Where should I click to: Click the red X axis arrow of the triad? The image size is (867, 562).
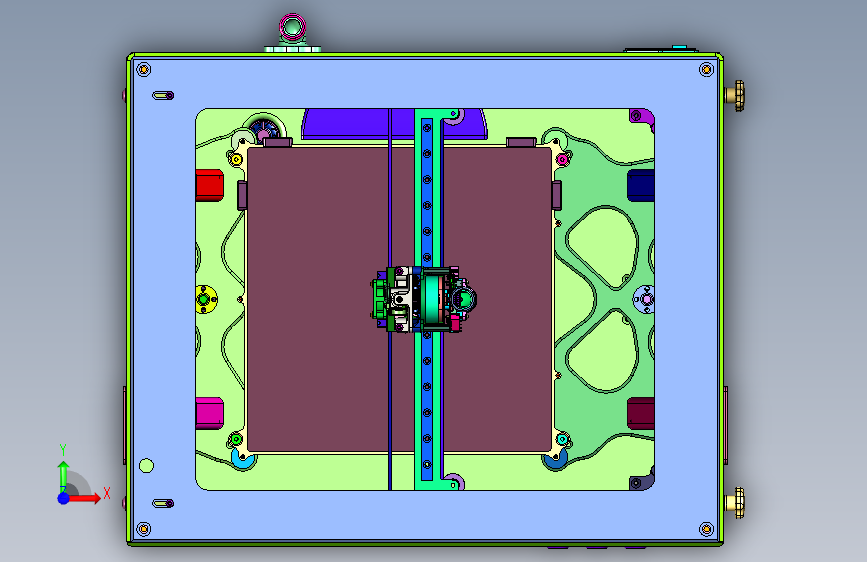[x=83, y=498]
